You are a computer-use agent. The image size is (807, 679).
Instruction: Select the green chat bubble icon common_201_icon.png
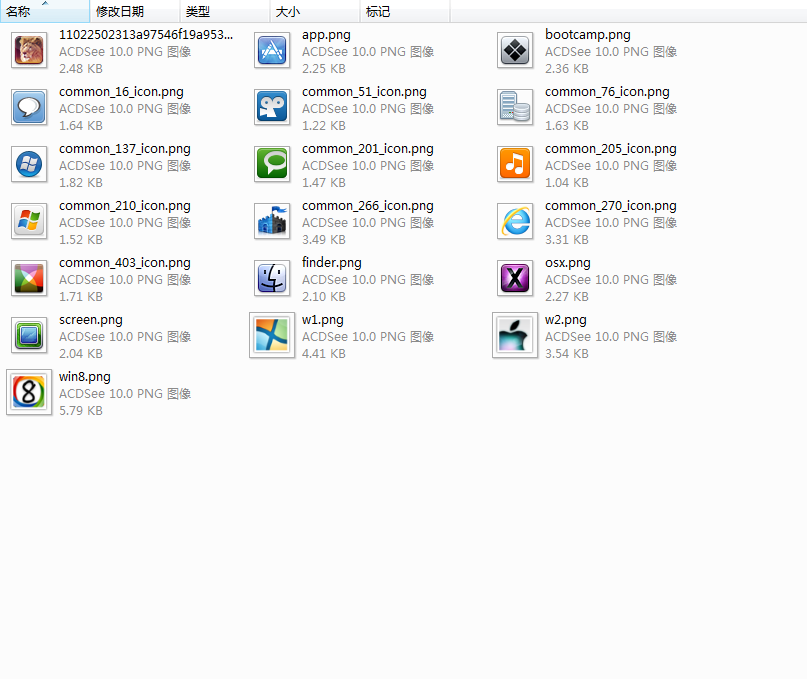272,164
